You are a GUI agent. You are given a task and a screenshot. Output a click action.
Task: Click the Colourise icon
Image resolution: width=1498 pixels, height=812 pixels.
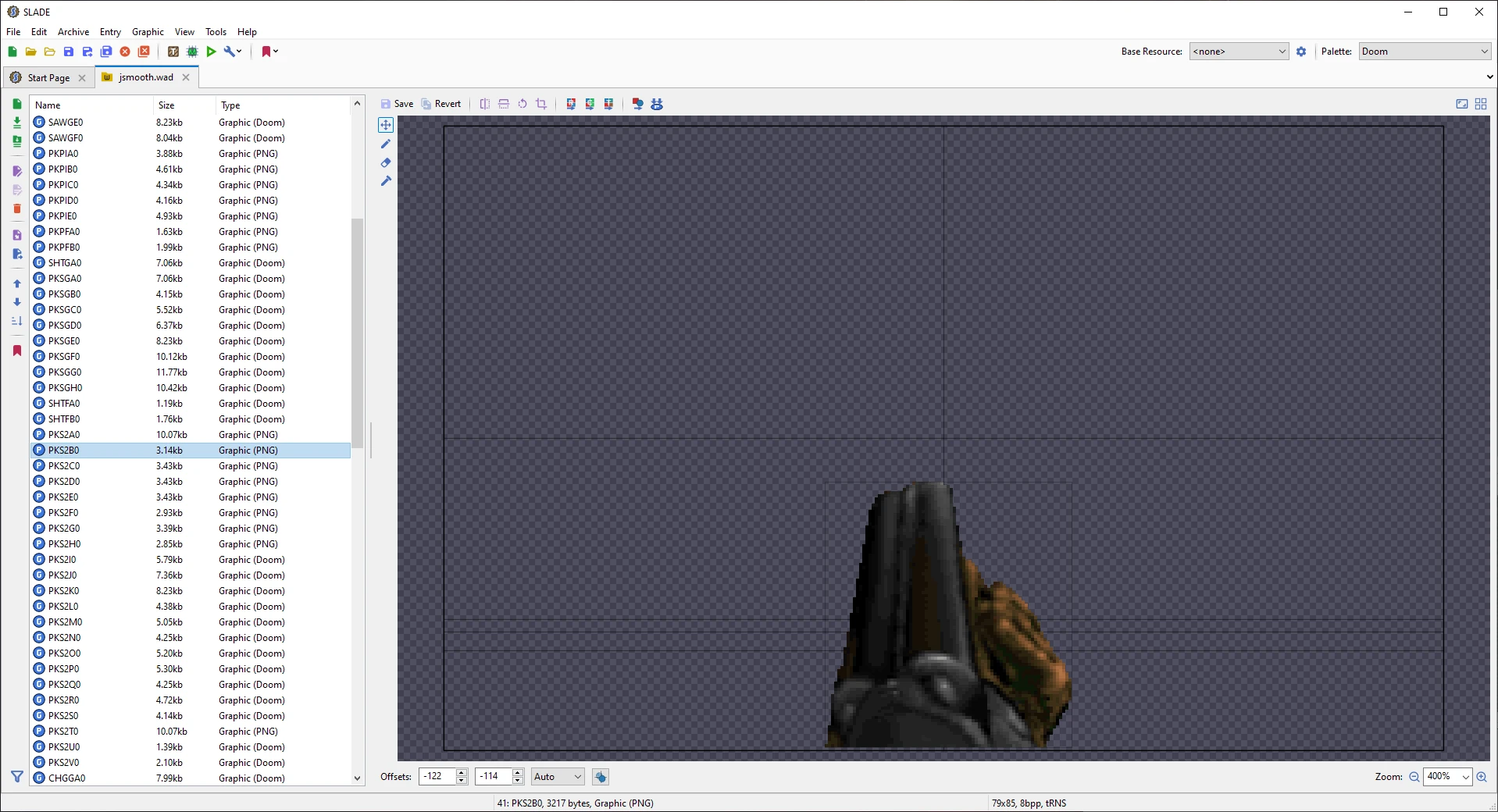pos(590,104)
